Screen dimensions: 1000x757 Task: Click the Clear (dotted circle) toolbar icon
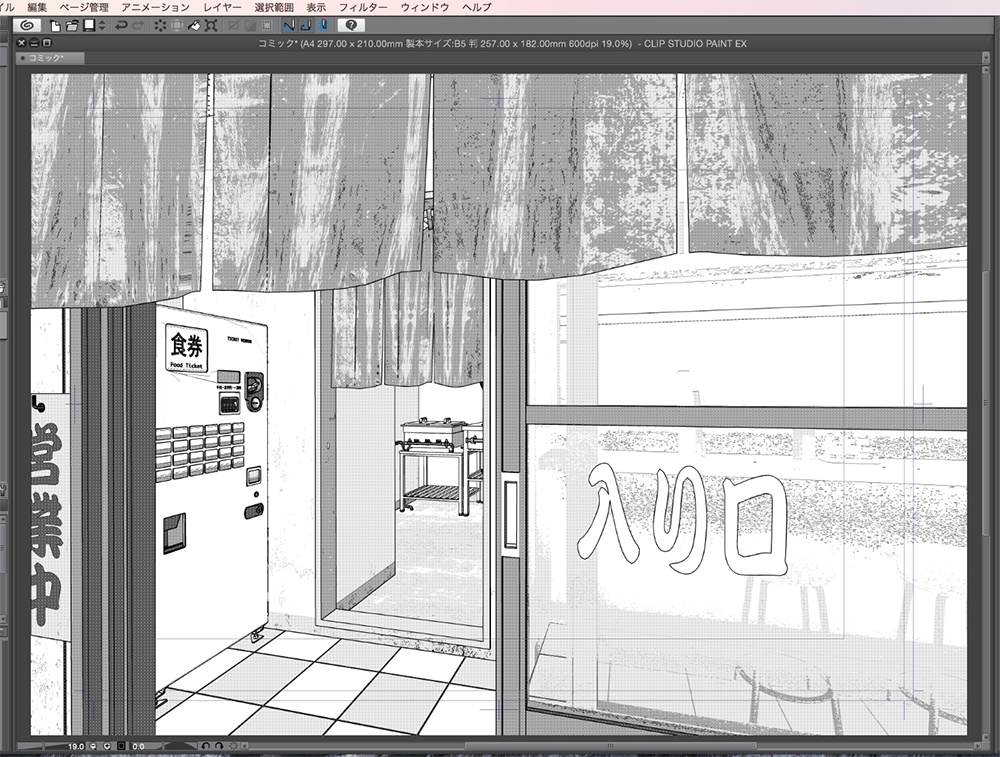[x=160, y=26]
